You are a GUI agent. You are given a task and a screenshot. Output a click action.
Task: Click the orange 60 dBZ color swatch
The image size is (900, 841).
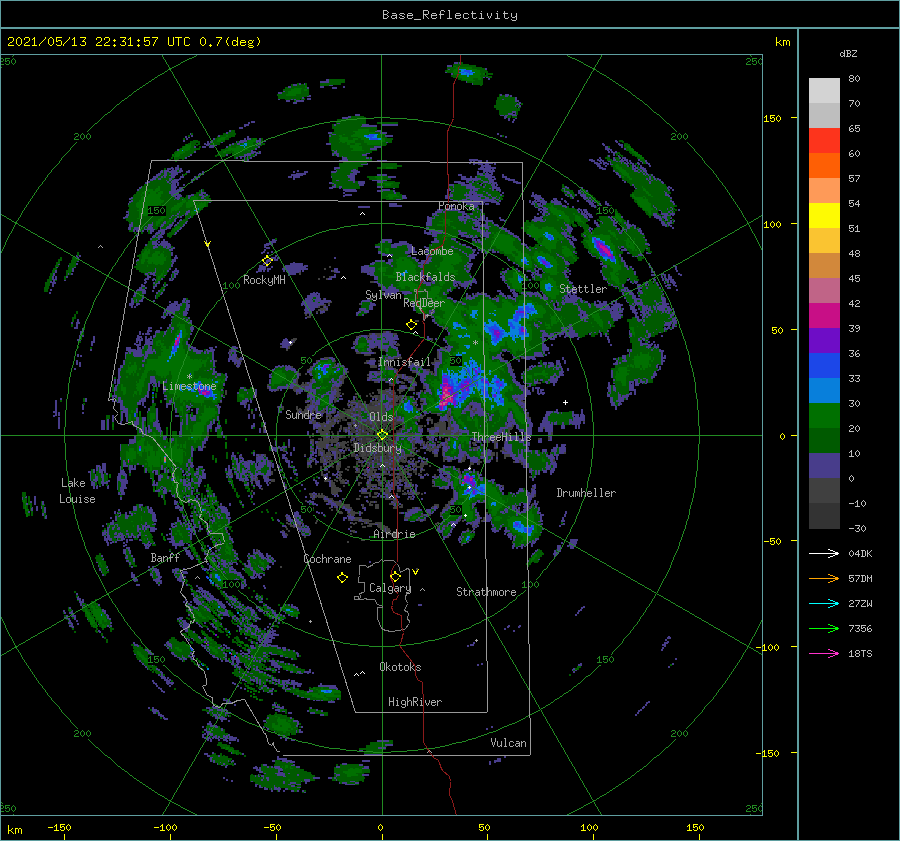pyautogui.click(x=824, y=165)
